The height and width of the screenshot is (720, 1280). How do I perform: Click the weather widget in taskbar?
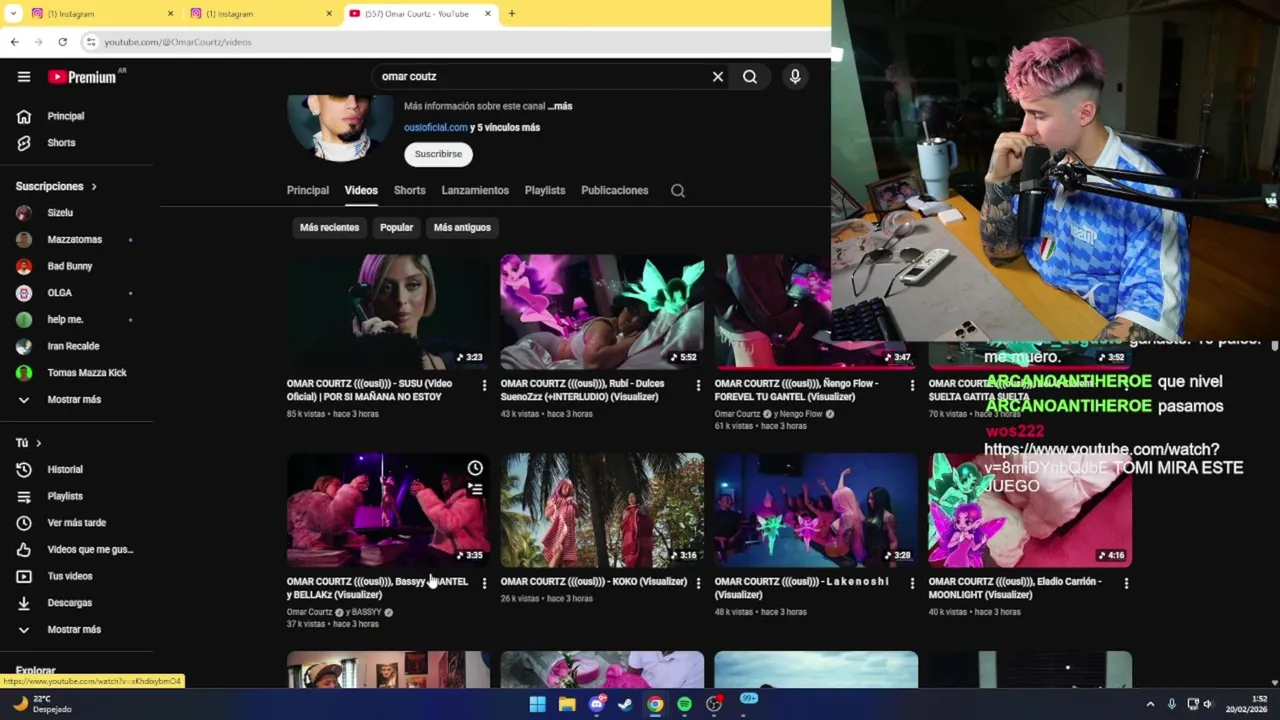(x=42, y=704)
